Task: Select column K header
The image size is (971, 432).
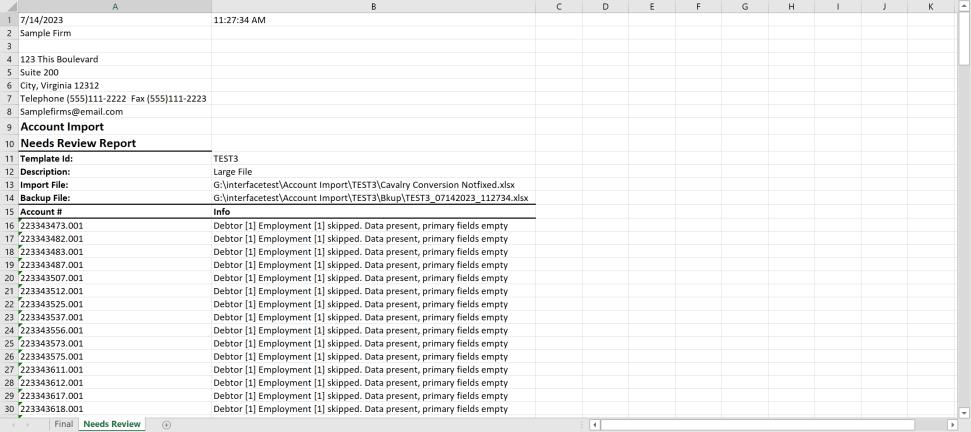Action: pos(931,6)
